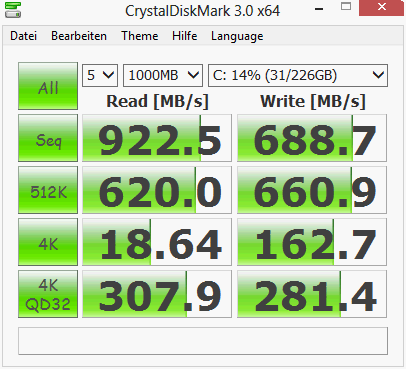Select the Seq read result 922.5

click(157, 138)
